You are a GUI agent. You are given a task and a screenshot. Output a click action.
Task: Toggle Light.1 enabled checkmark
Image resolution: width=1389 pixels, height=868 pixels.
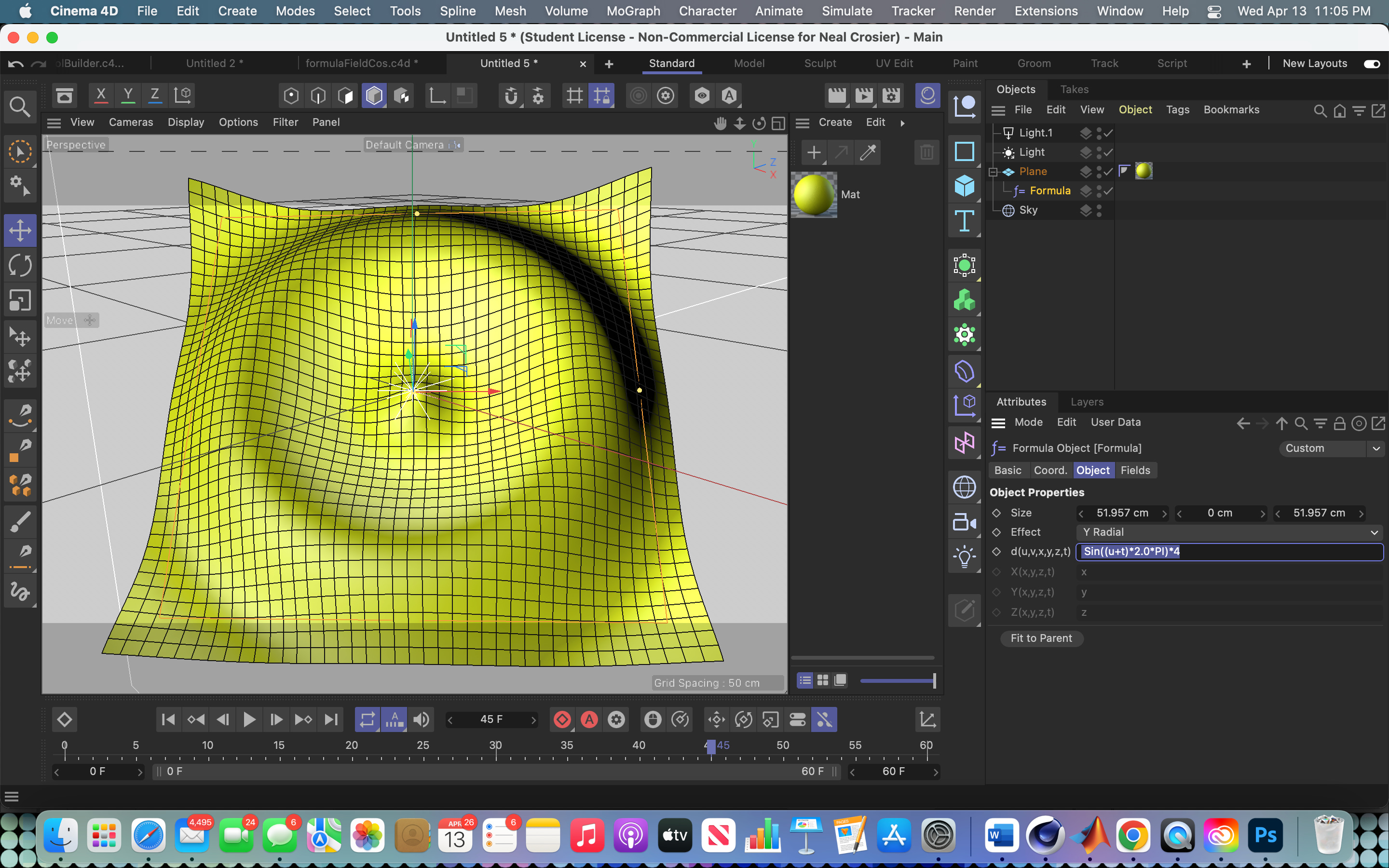(1108, 133)
